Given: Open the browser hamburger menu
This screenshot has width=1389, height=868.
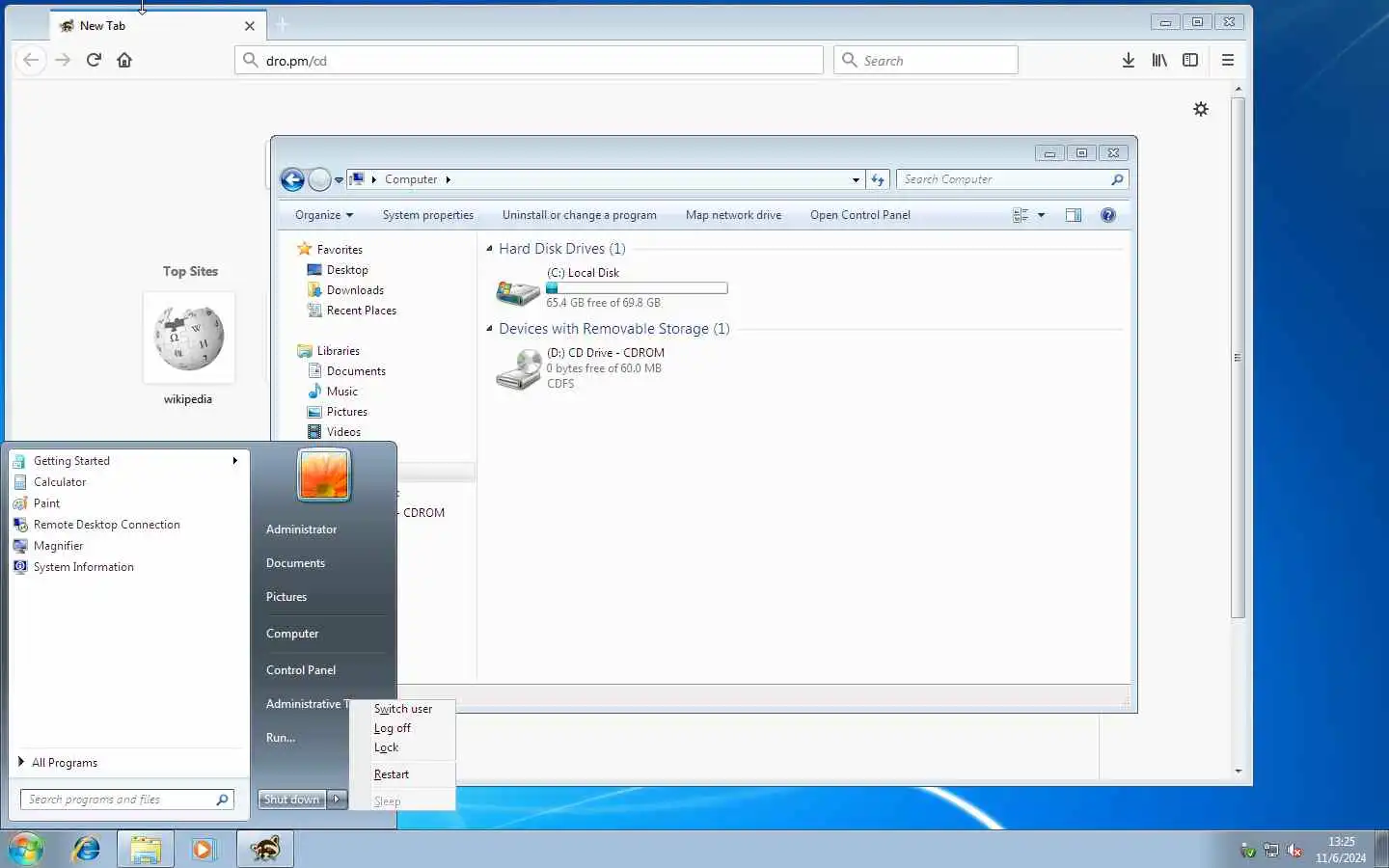Looking at the screenshot, I should 1228,60.
